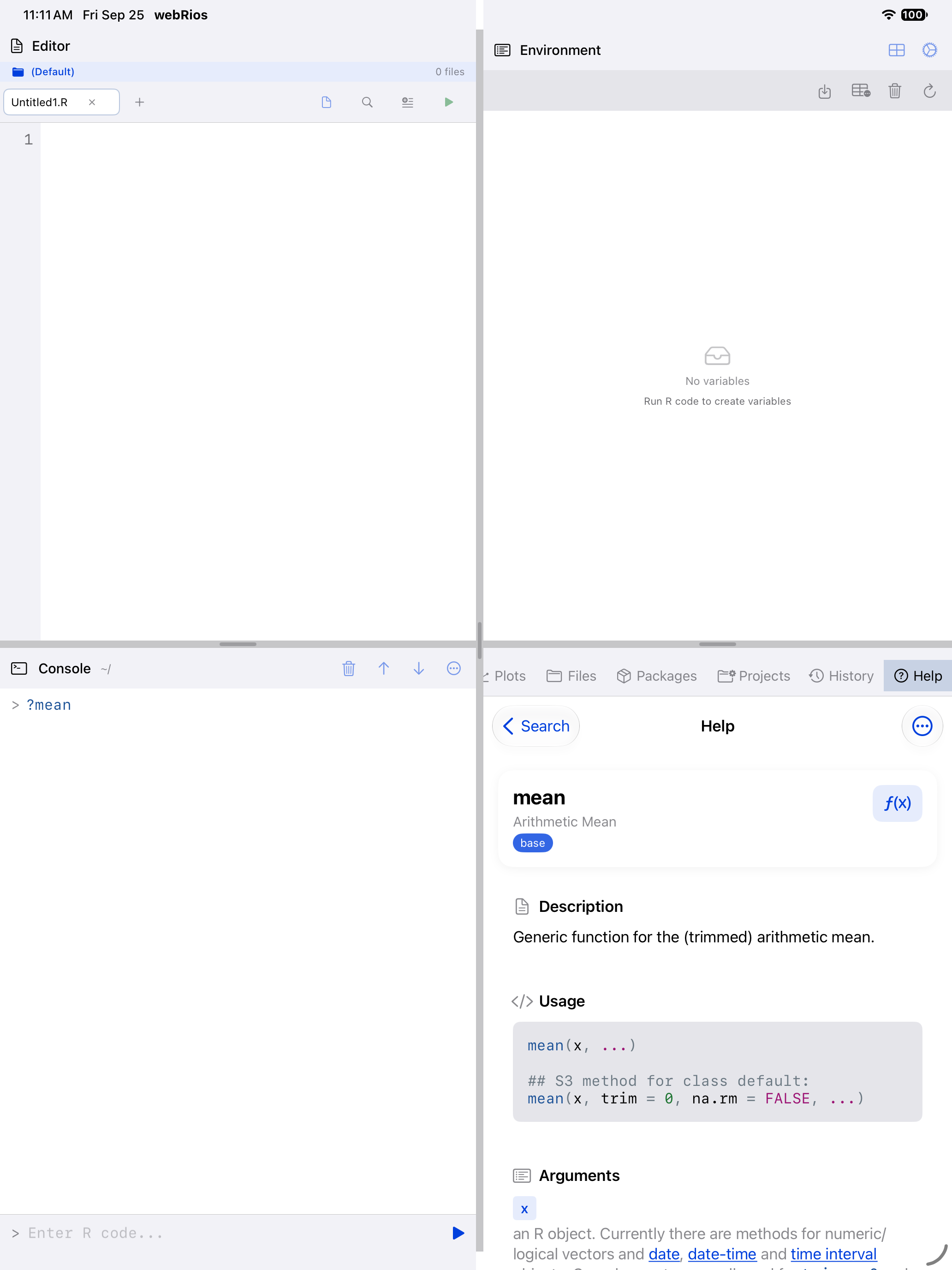Open the date-time help link
This screenshot has height=1270, width=952.
tap(722, 1254)
